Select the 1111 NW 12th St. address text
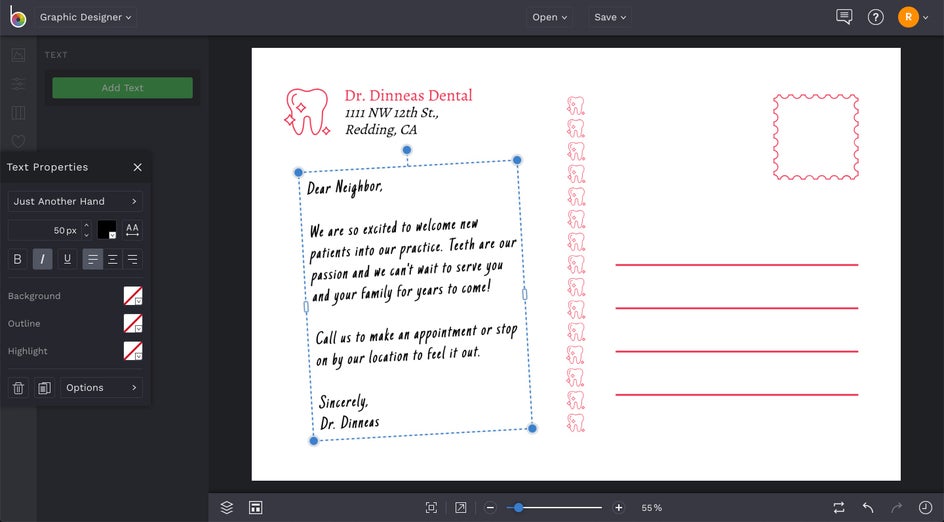The width and height of the screenshot is (944, 522). click(x=392, y=113)
